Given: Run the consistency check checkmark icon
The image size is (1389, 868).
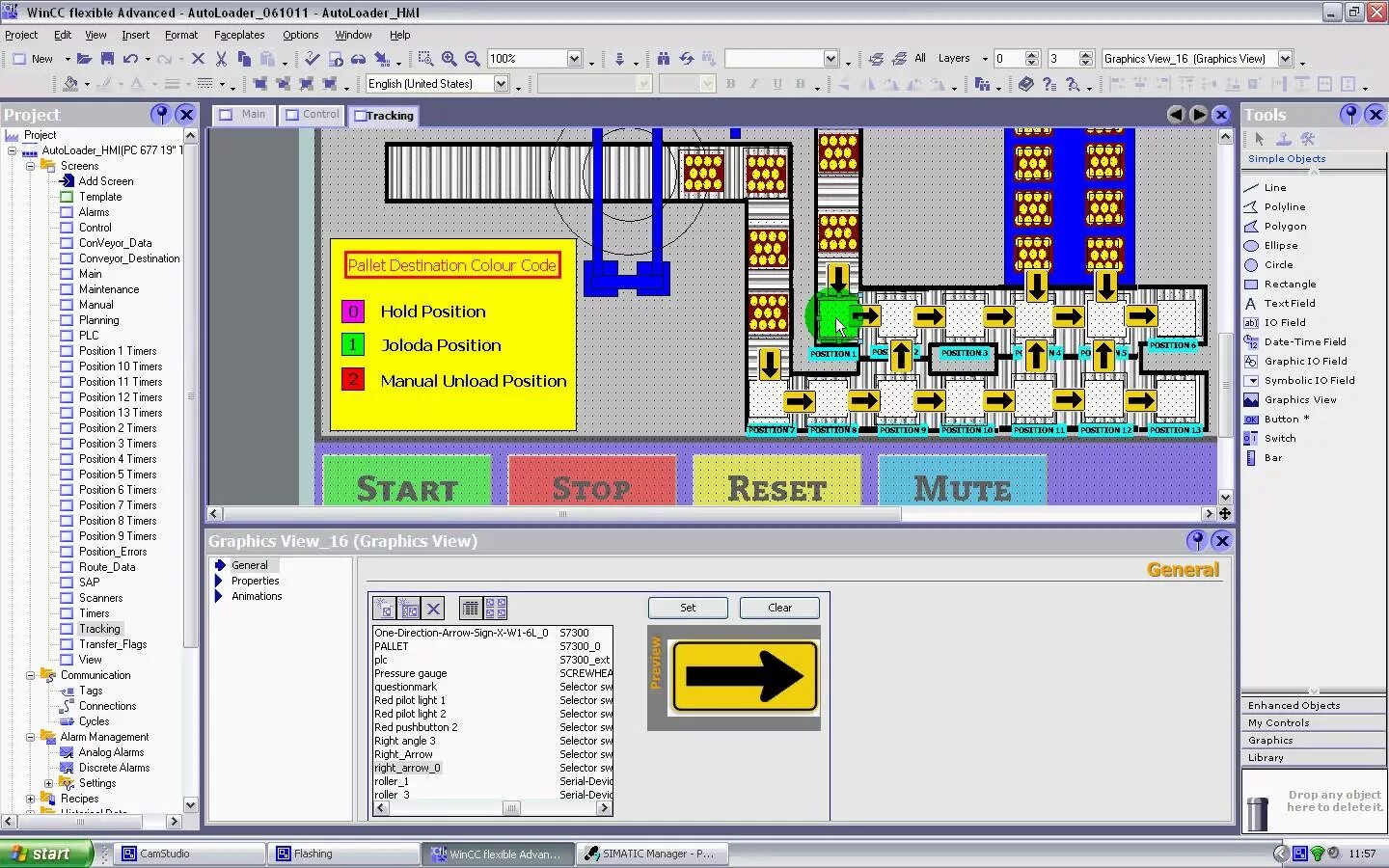Looking at the screenshot, I should (312, 59).
